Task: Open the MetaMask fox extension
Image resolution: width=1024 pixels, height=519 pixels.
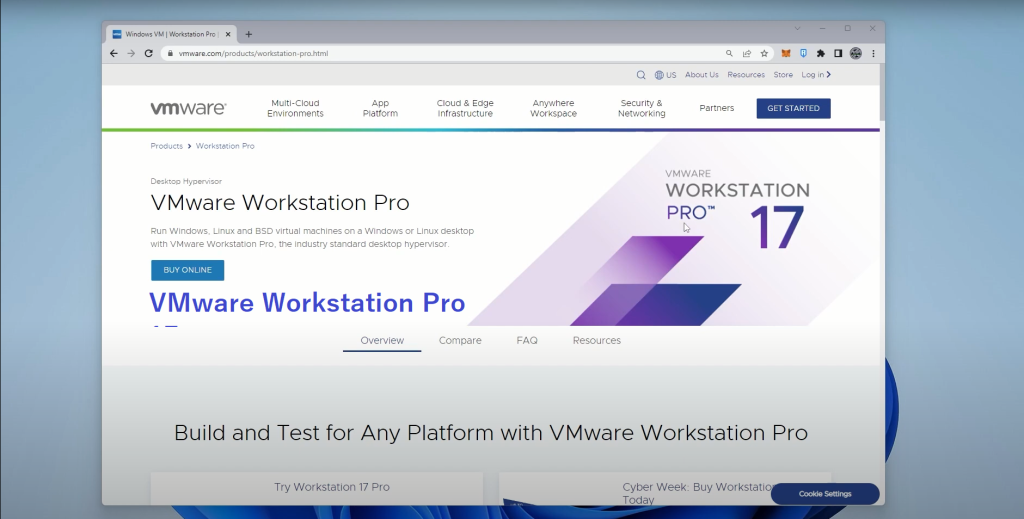Action: pyautogui.click(x=786, y=54)
